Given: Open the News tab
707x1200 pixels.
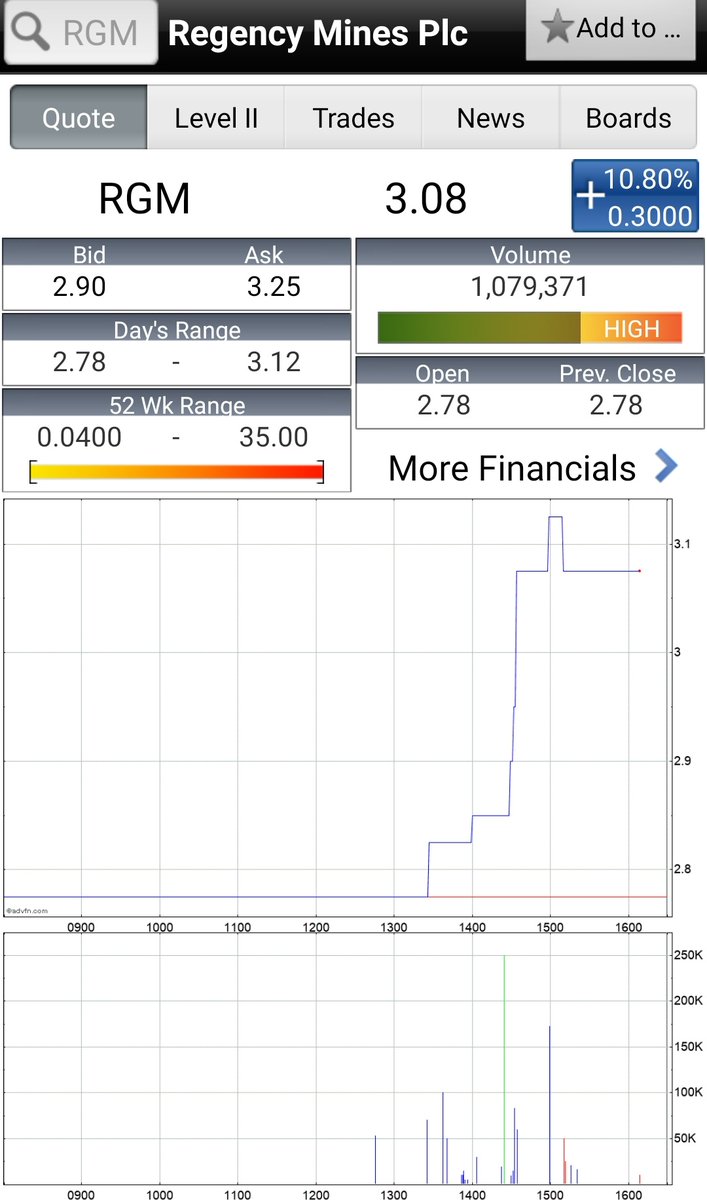Looking at the screenshot, I should [490, 118].
